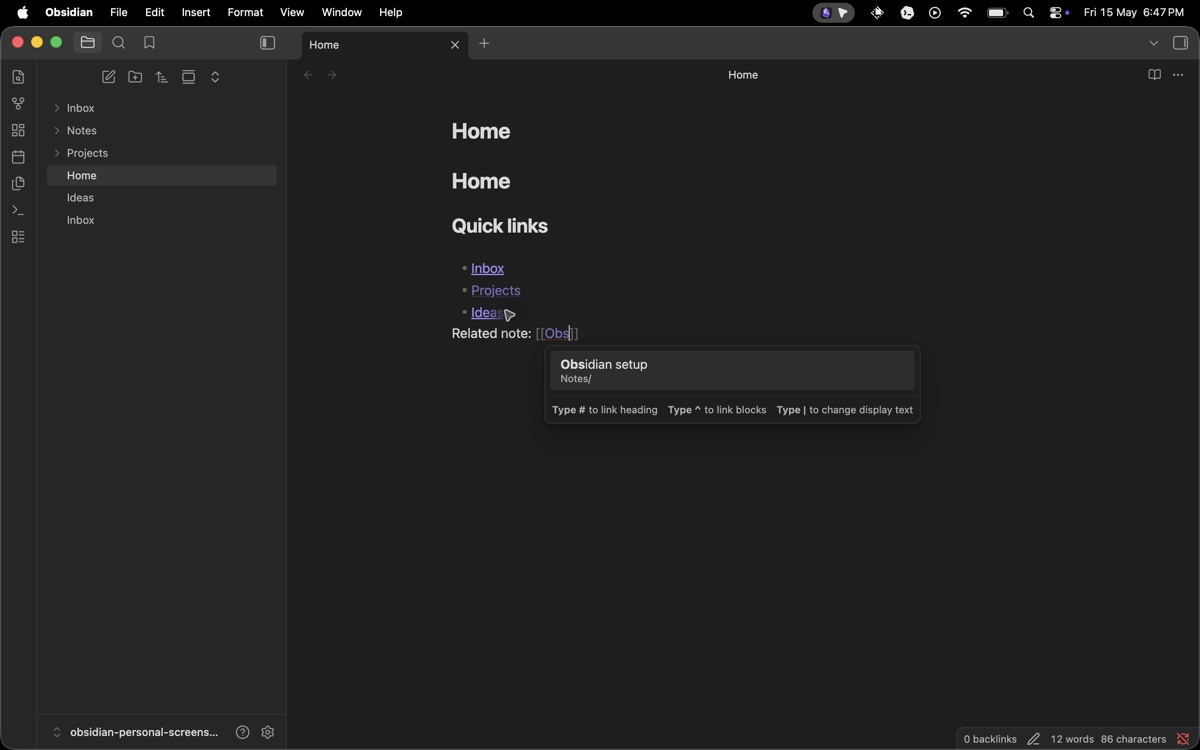
Task: Open the Obsidian app menu
Action: click(x=69, y=13)
